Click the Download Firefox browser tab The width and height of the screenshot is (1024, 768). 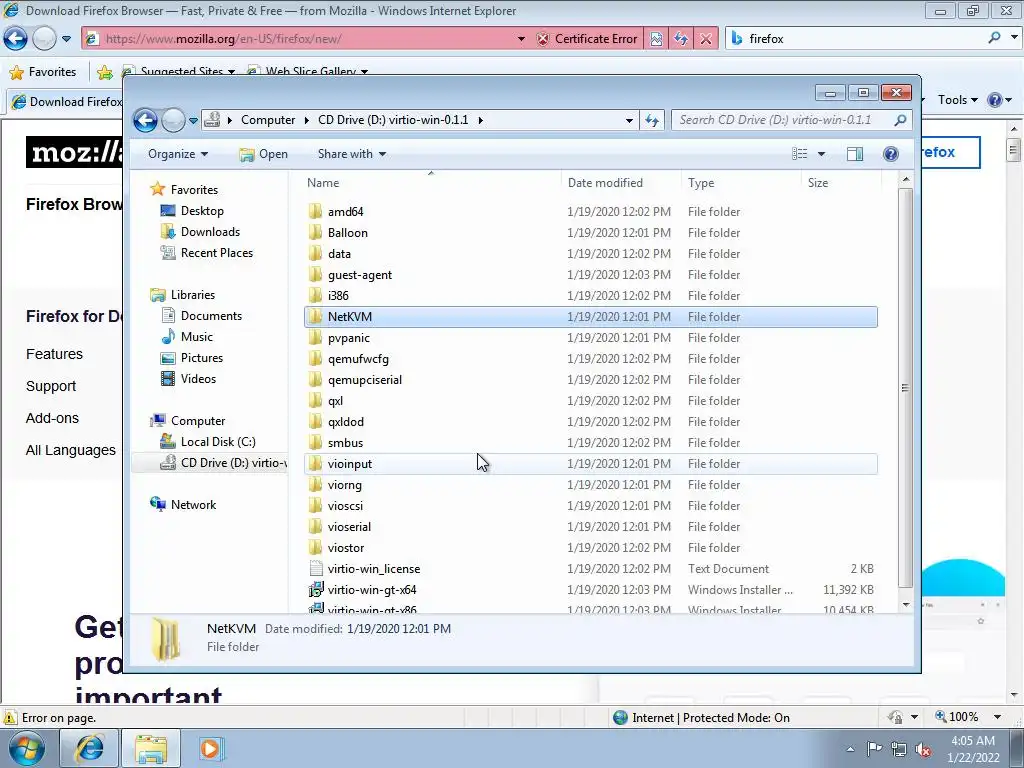click(65, 102)
